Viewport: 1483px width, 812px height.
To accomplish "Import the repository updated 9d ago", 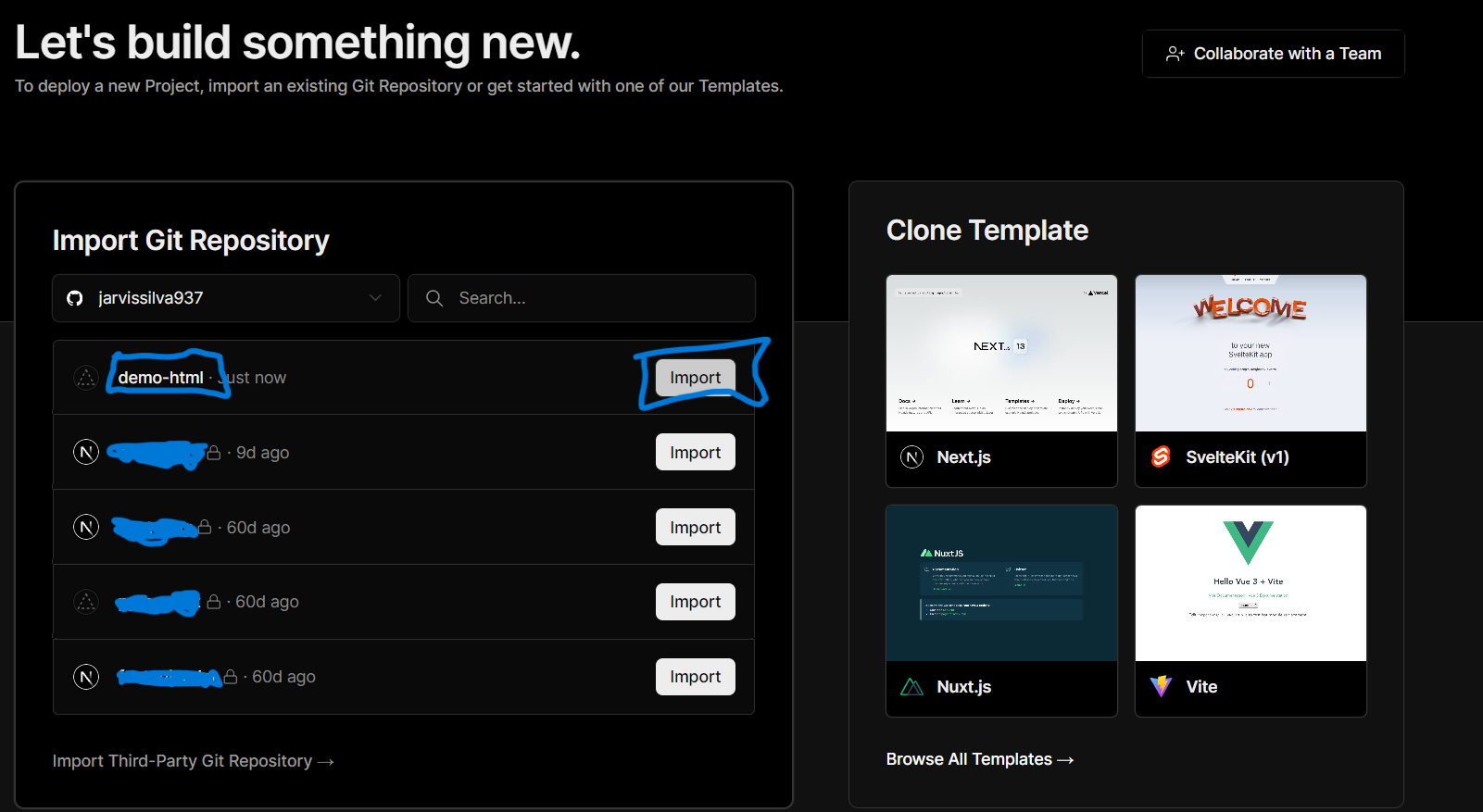I will (x=695, y=453).
